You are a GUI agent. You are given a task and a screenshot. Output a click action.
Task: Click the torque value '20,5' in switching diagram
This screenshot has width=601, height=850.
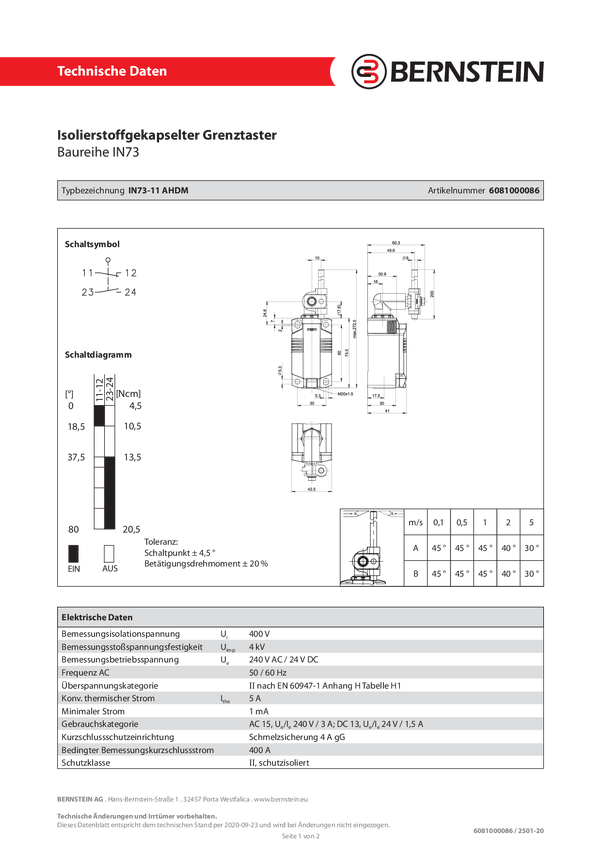(x=132, y=529)
